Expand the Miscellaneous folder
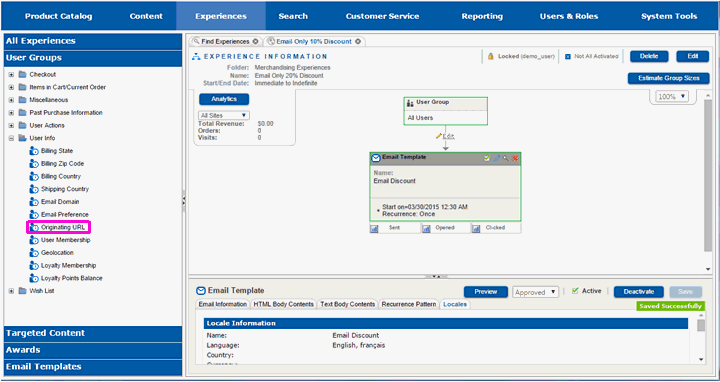 [11, 100]
